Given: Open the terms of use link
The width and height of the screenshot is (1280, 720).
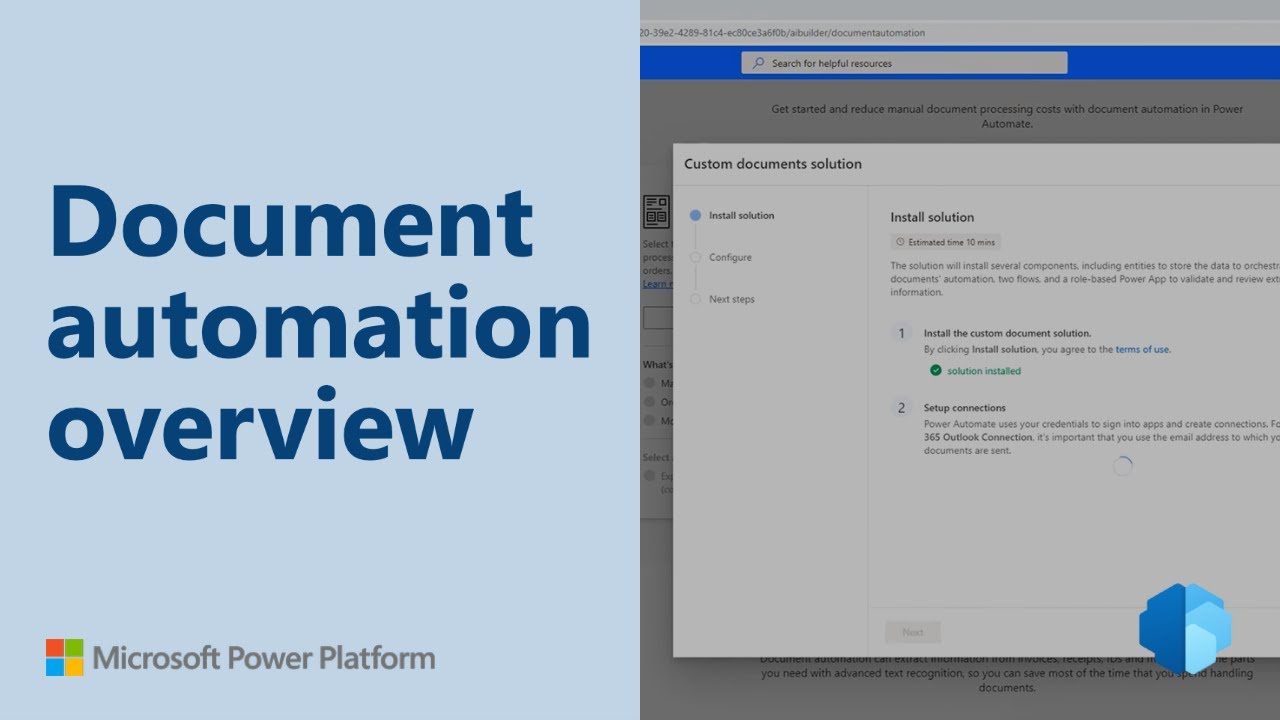Looking at the screenshot, I should [x=1142, y=350].
